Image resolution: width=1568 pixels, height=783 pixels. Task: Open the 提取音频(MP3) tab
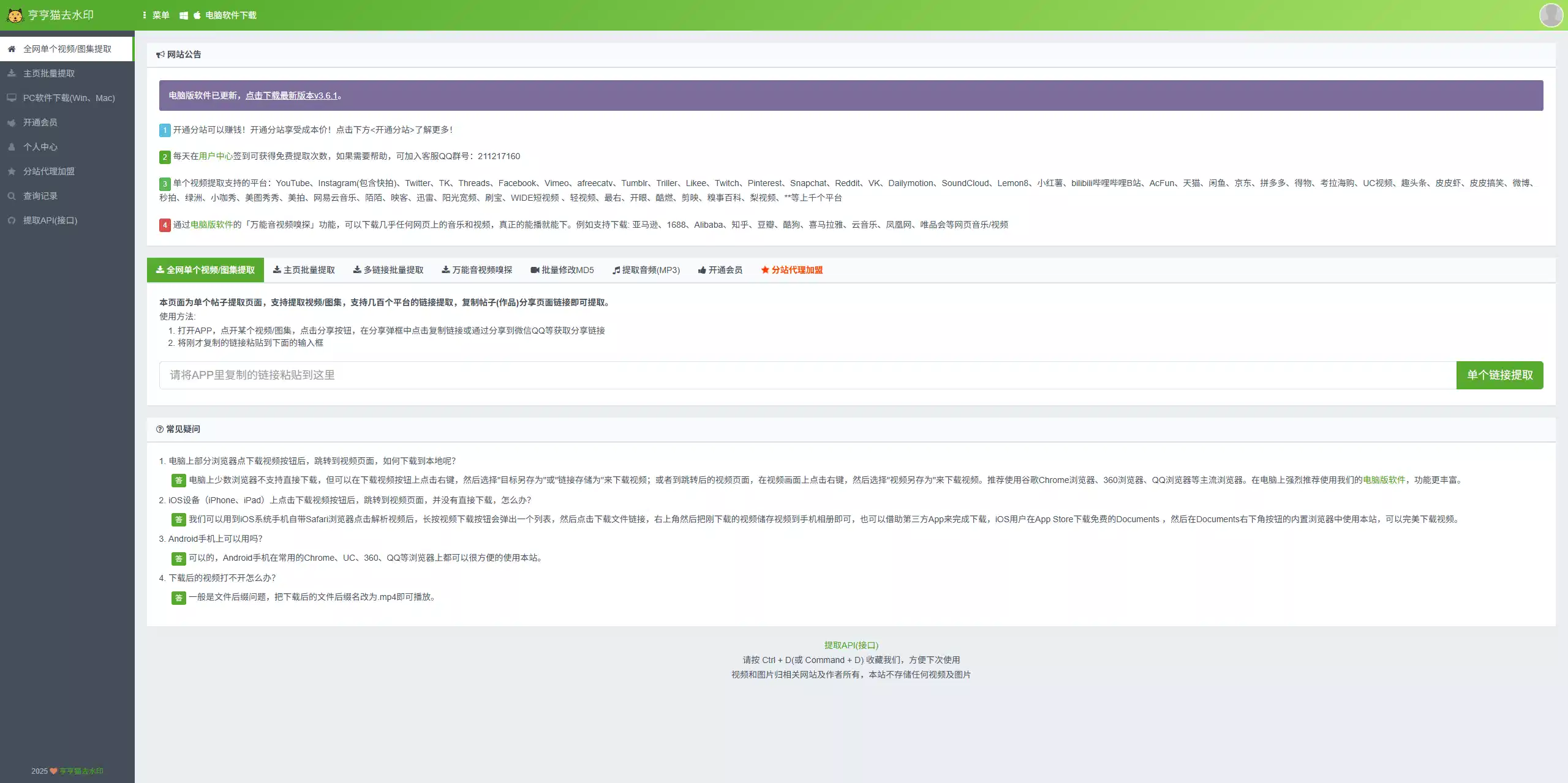(x=646, y=270)
